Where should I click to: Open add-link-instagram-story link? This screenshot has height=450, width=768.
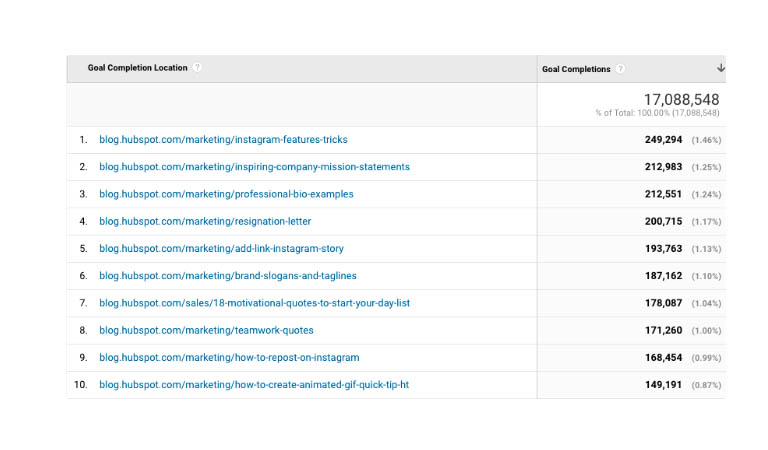[x=221, y=249]
